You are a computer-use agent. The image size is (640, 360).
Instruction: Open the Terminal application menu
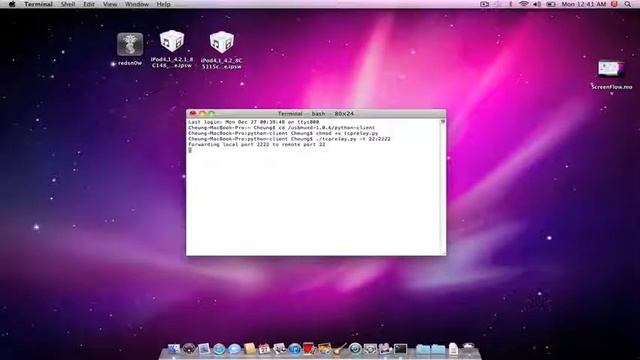38,4
